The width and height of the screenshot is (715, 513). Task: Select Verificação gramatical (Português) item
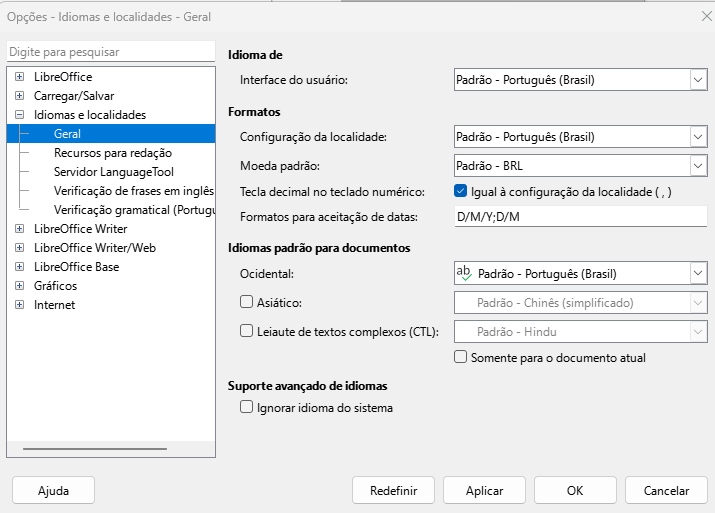[134, 210]
